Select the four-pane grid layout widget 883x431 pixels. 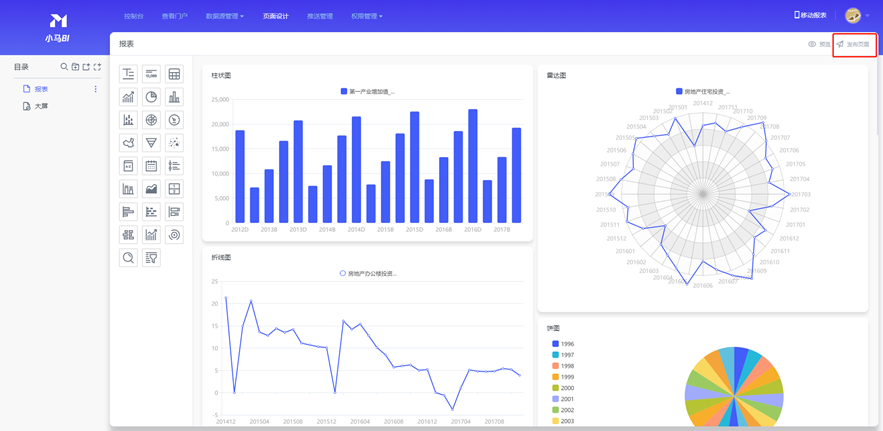[175, 189]
